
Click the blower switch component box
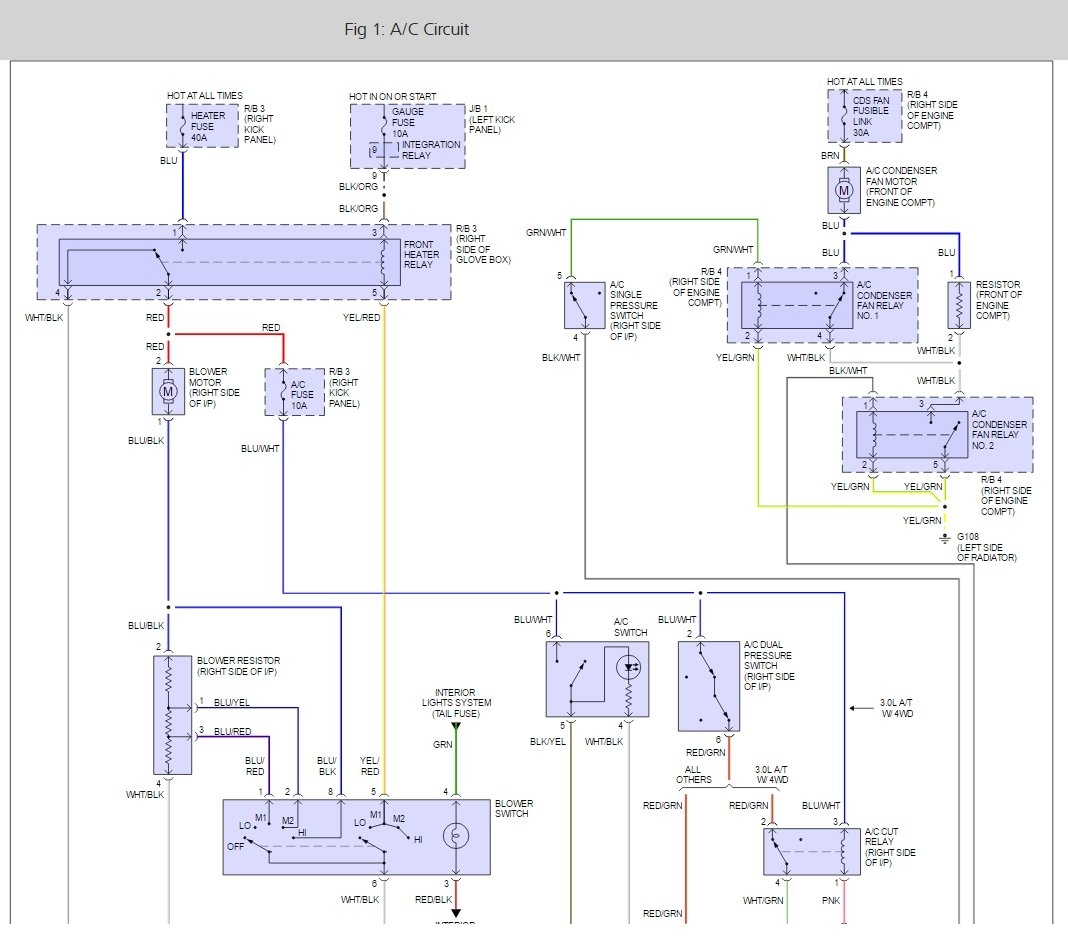pyautogui.click(x=356, y=837)
